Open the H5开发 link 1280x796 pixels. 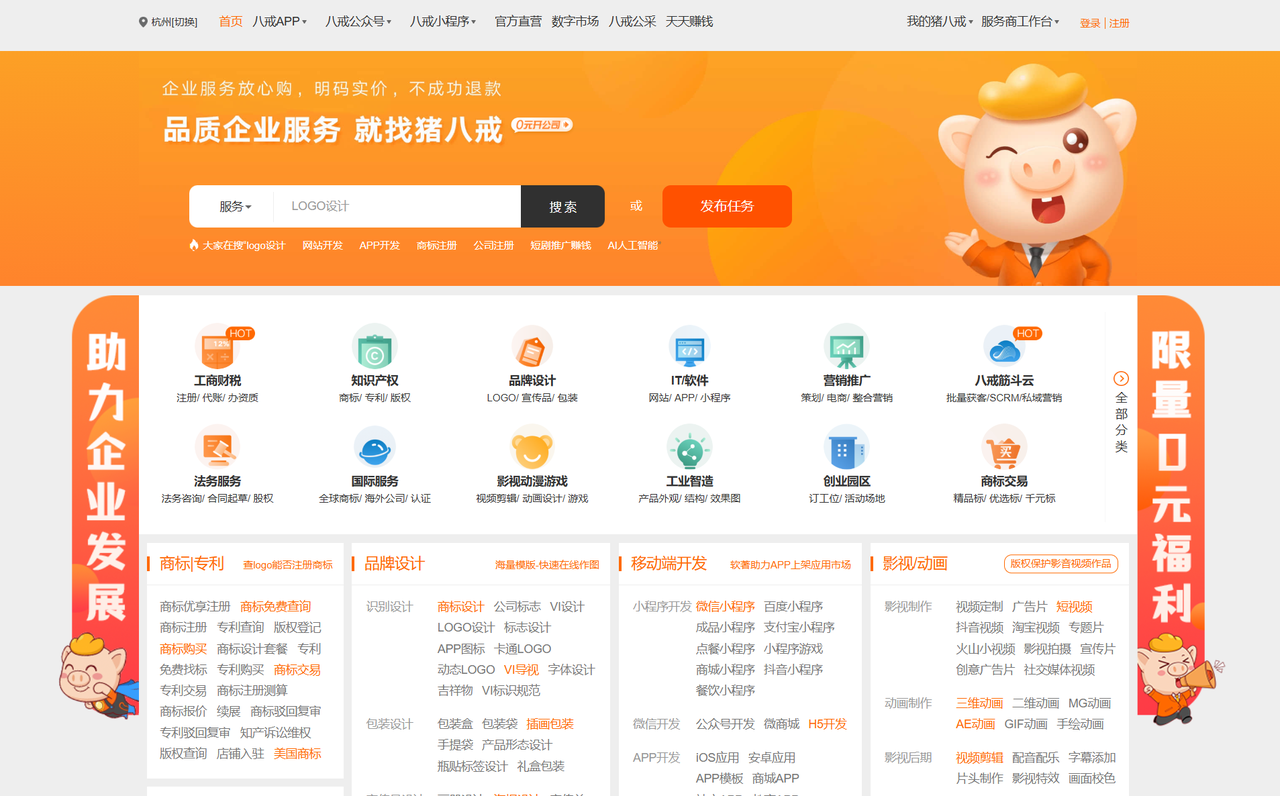pos(828,723)
